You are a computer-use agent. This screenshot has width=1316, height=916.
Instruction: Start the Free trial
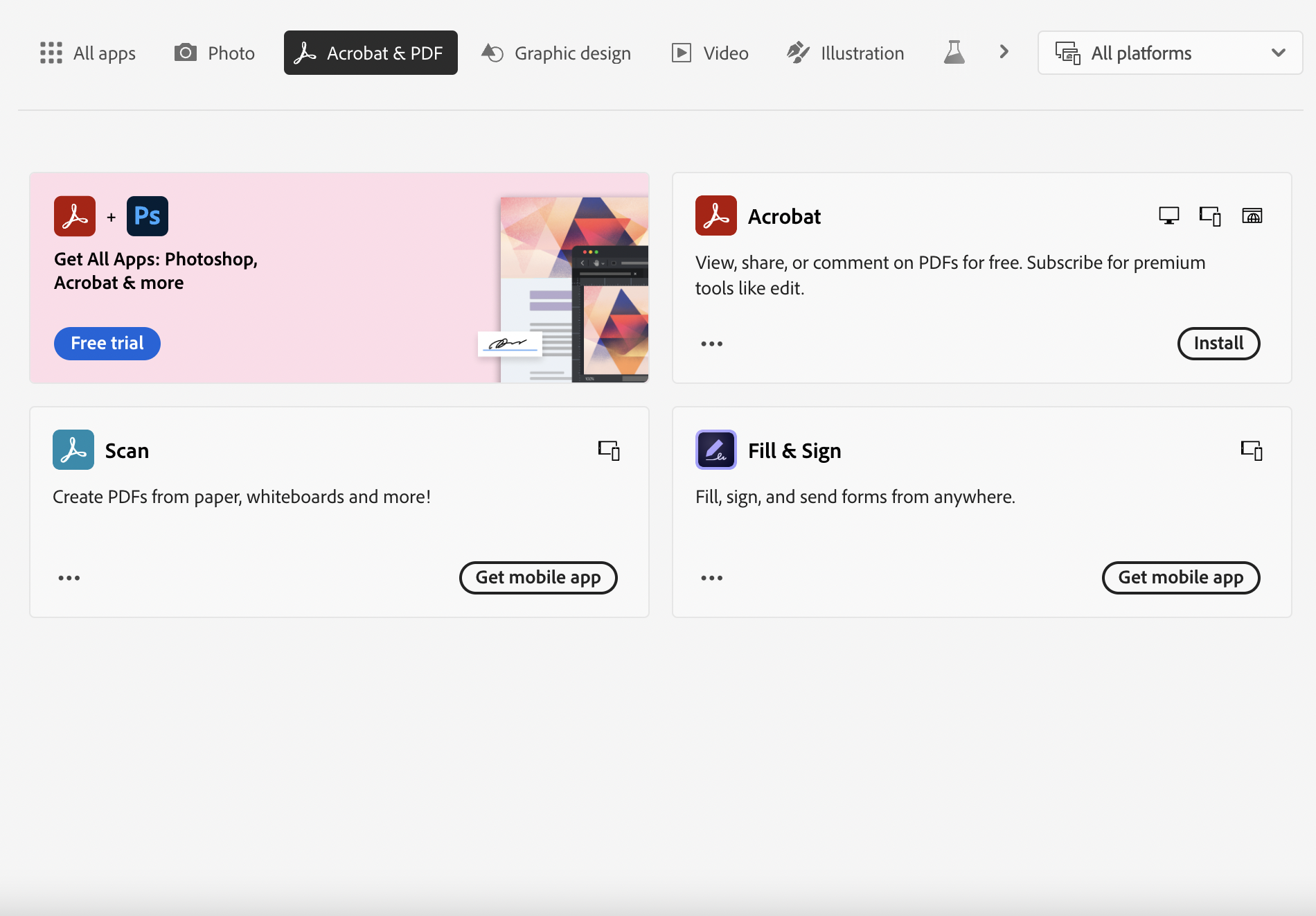point(107,343)
